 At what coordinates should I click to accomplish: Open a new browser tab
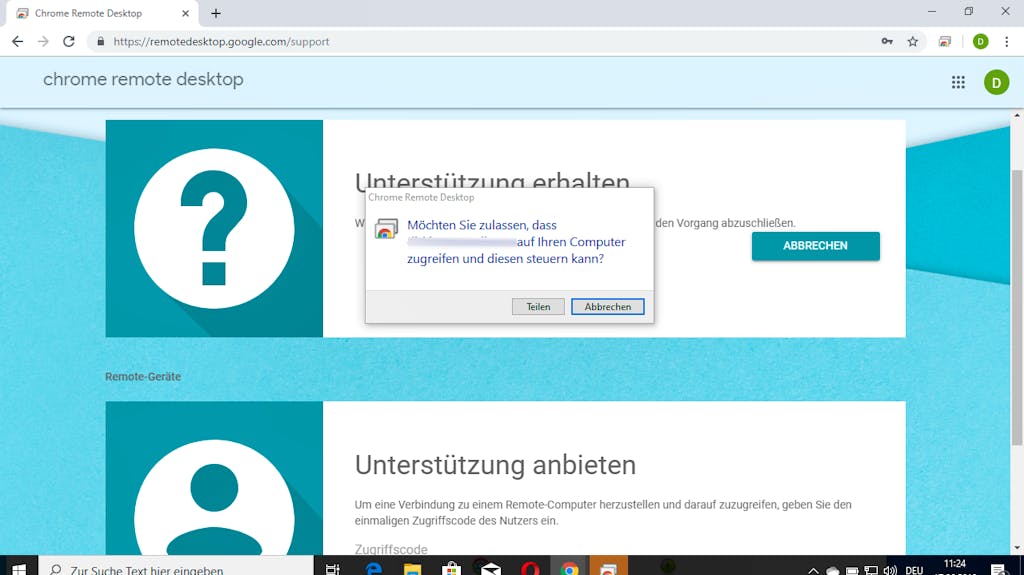click(x=216, y=13)
